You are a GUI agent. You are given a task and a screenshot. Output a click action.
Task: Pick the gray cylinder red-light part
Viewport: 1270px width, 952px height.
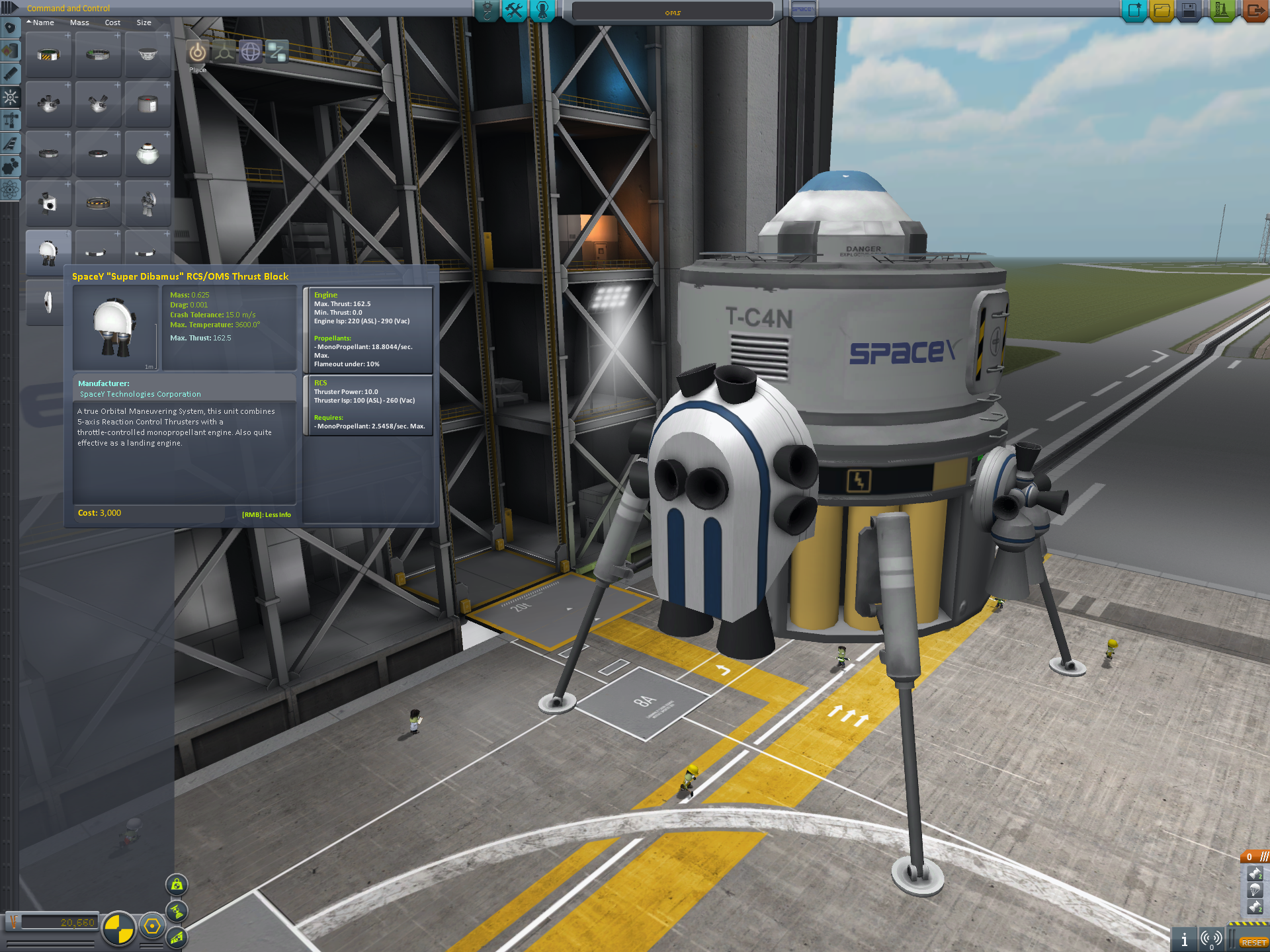[x=148, y=104]
